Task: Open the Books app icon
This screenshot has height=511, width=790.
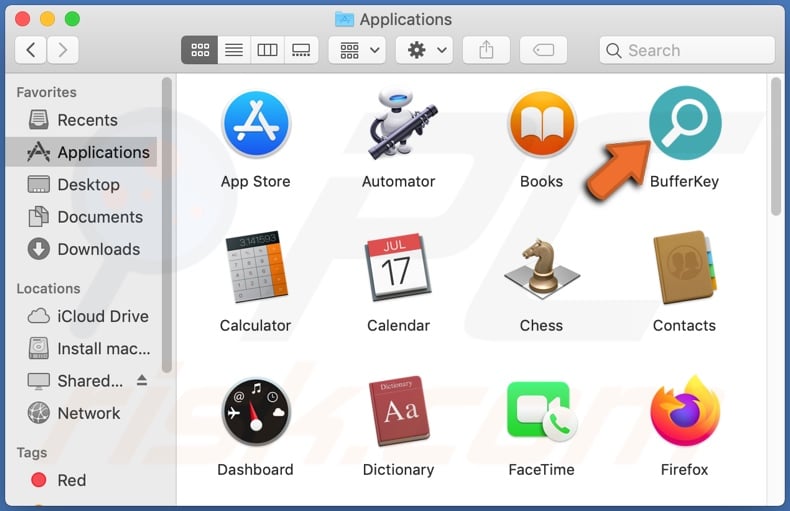Action: pyautogui.click(x=542, y=124)
